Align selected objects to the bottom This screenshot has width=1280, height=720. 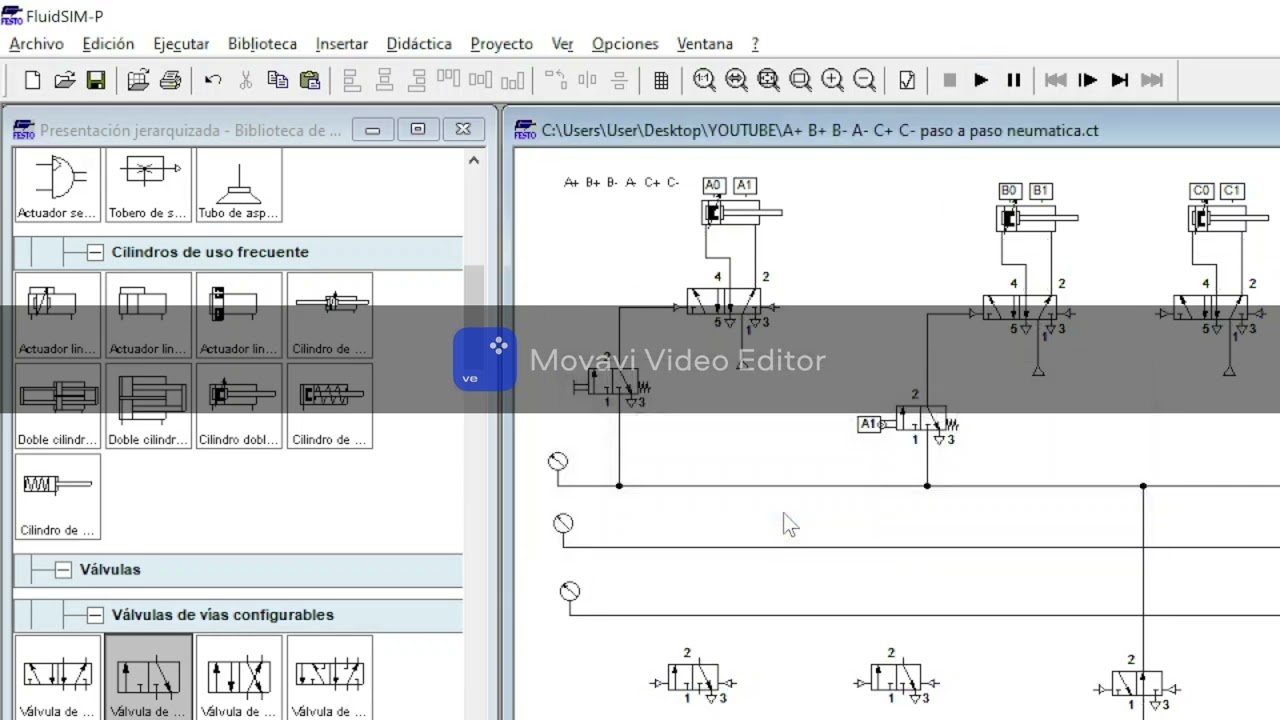(513, 80)
